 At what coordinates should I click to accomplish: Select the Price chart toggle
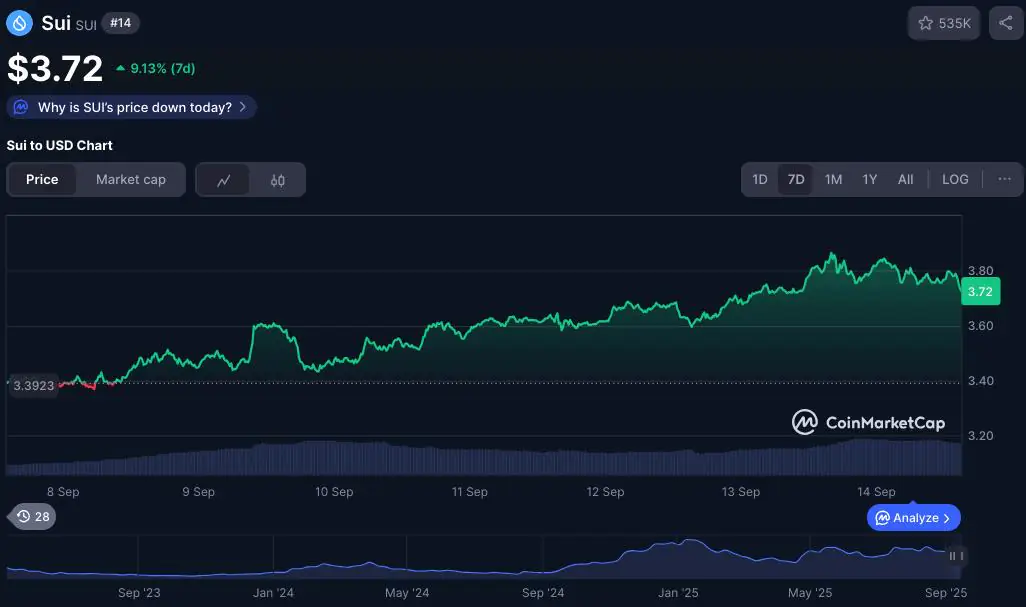click(x=42, y=179)
